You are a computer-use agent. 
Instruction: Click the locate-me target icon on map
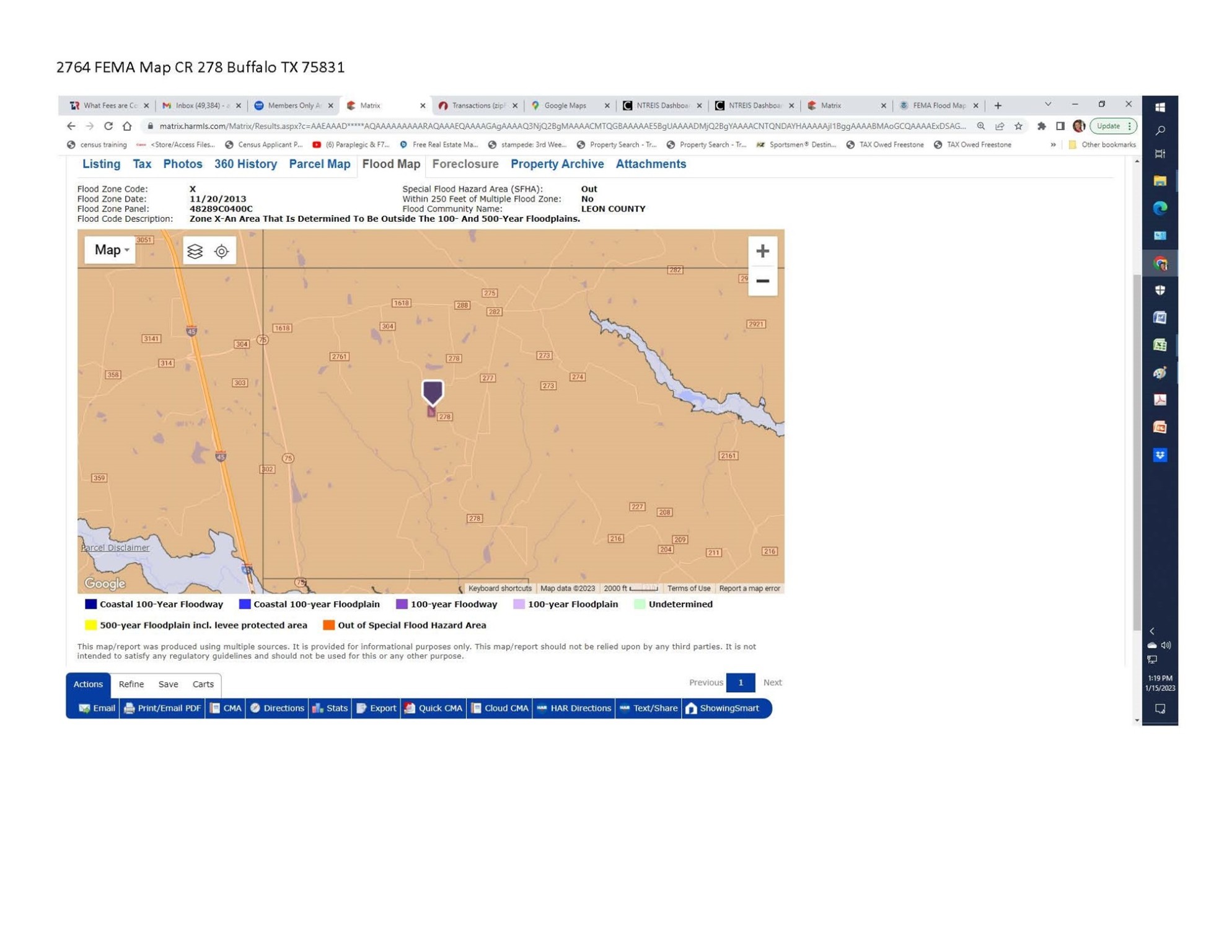(x=222, y=251)
